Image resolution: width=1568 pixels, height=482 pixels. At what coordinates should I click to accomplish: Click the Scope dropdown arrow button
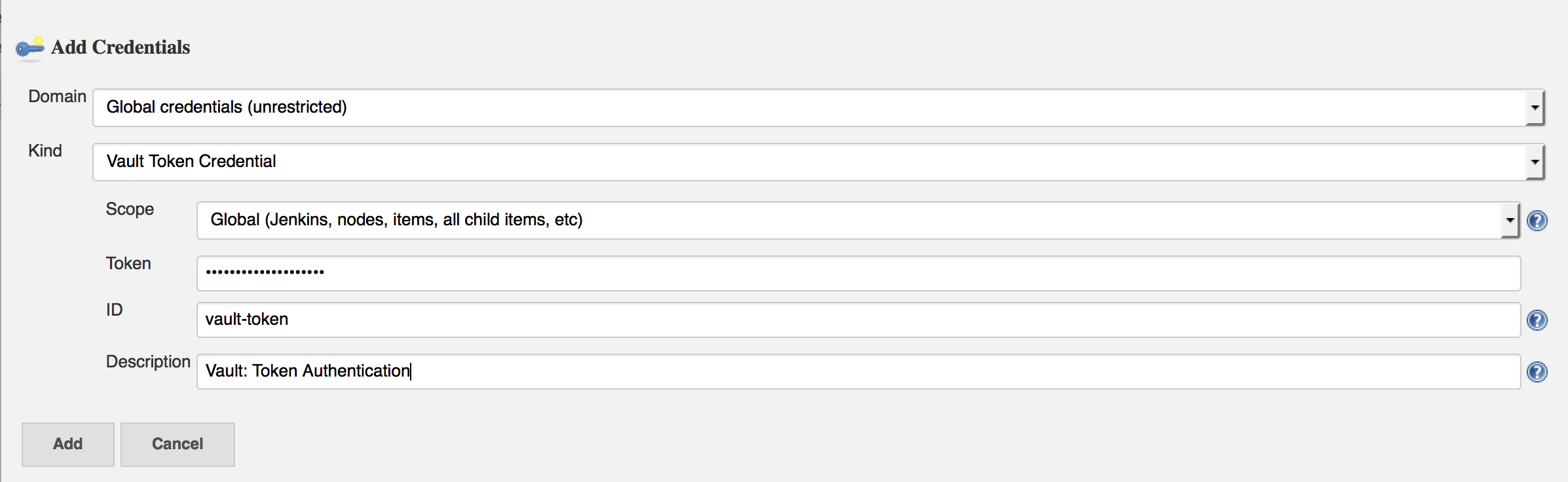pos(1510,220)
